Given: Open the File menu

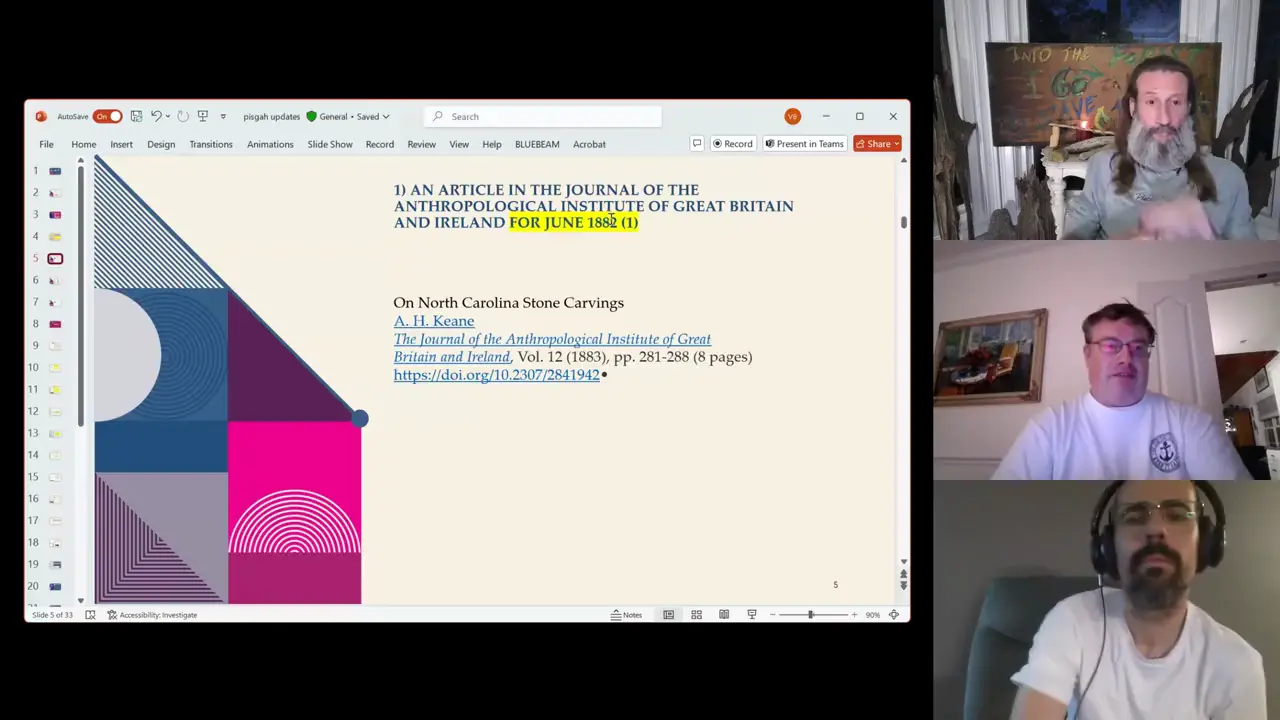Looking at the screenshot, I should (x=46, y=144).
